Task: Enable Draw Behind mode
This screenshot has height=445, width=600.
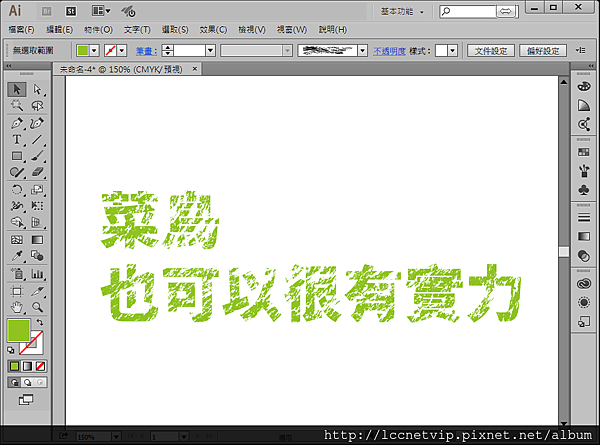Action: (27, 382)
